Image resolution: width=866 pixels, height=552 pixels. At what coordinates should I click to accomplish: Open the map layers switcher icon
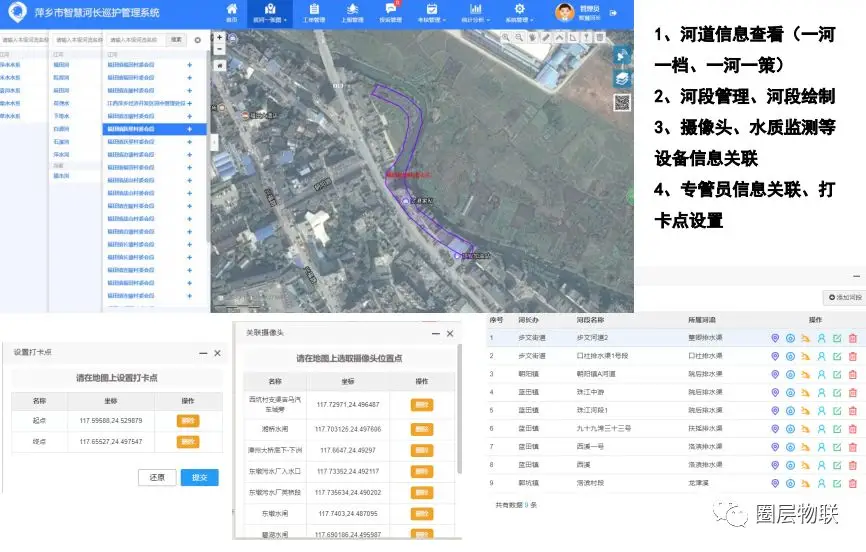[x=622, y=79]
